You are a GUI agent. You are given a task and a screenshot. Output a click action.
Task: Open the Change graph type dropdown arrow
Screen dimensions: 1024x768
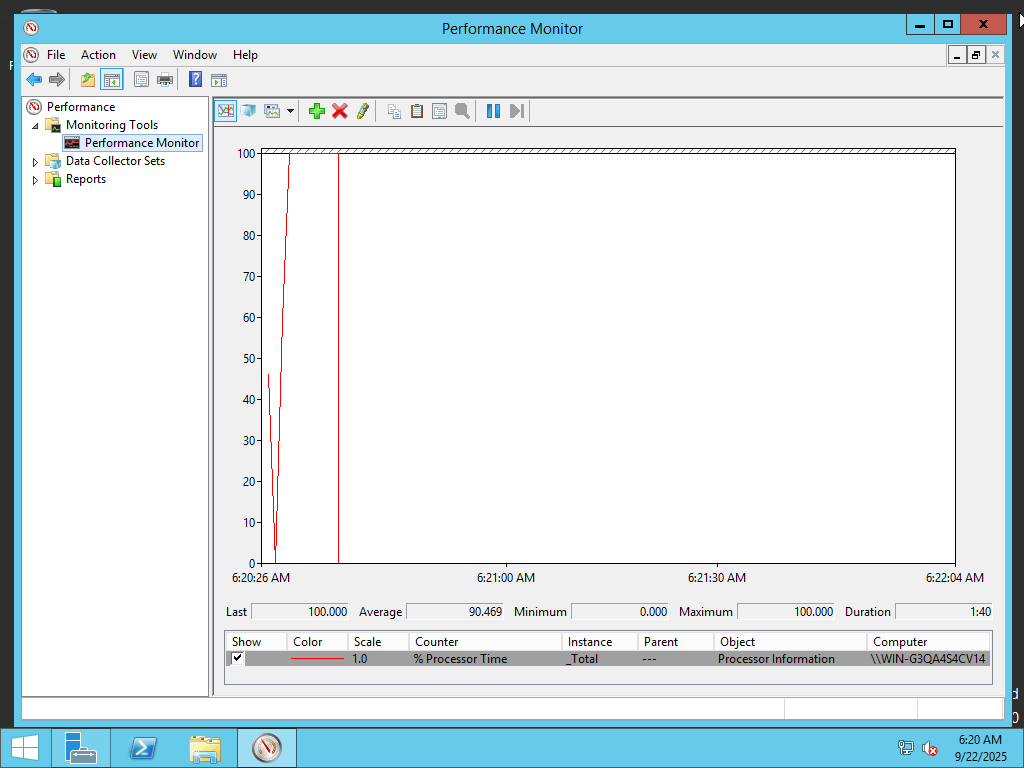(291, 111)
